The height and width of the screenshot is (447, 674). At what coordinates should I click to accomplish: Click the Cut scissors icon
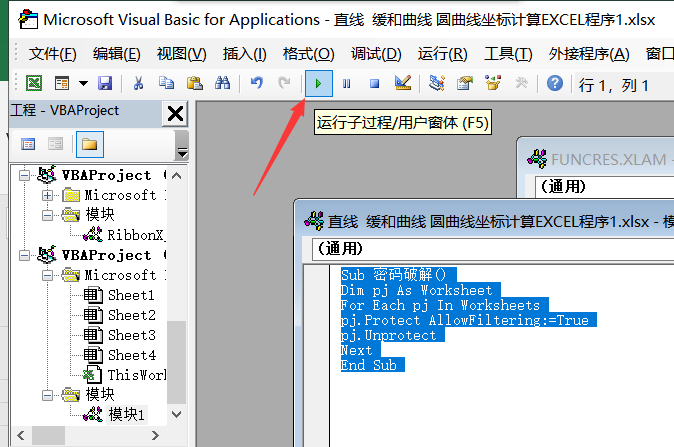[138, 83]
